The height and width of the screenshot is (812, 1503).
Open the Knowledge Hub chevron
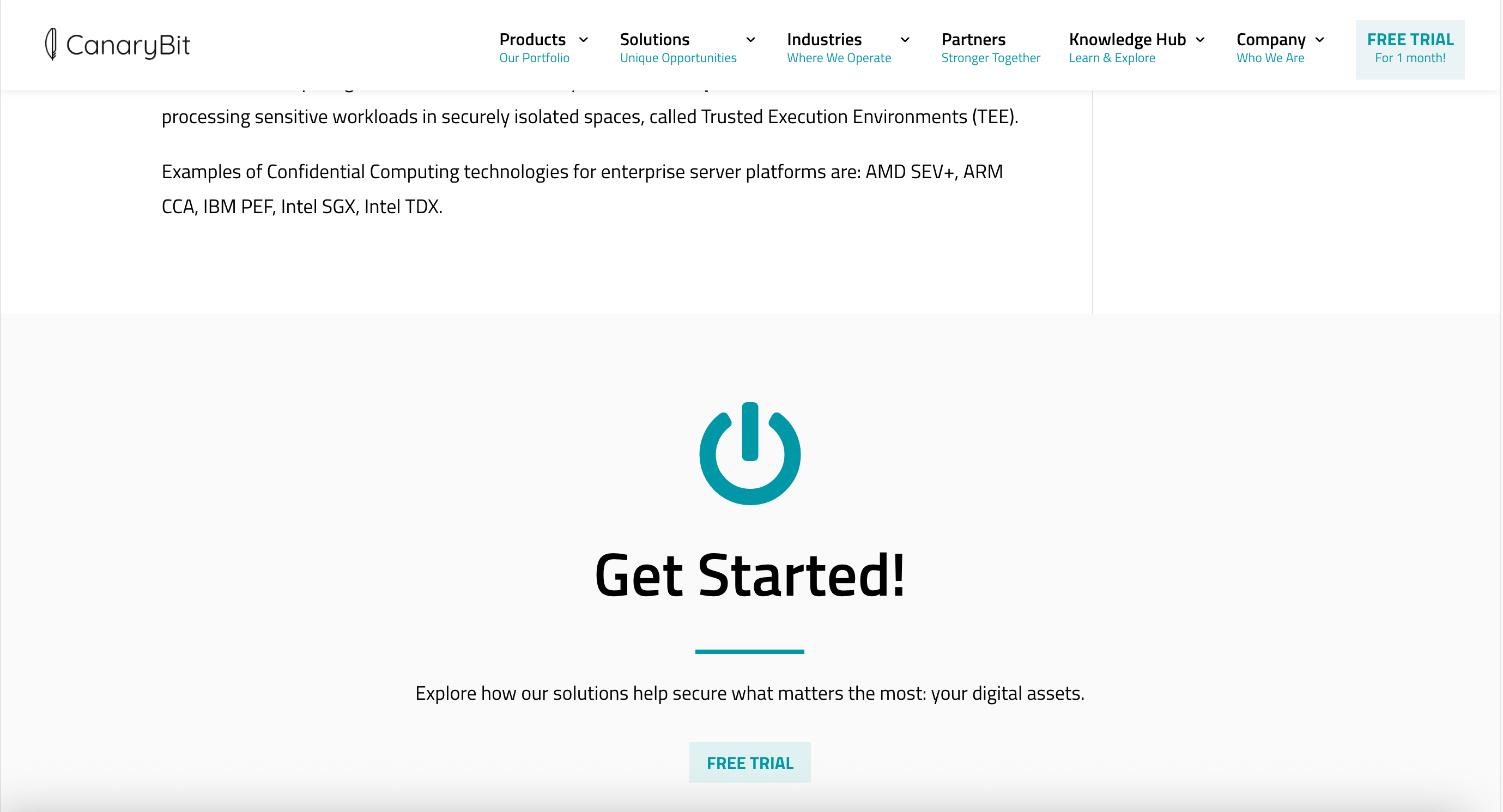[x=1200, y=40]
